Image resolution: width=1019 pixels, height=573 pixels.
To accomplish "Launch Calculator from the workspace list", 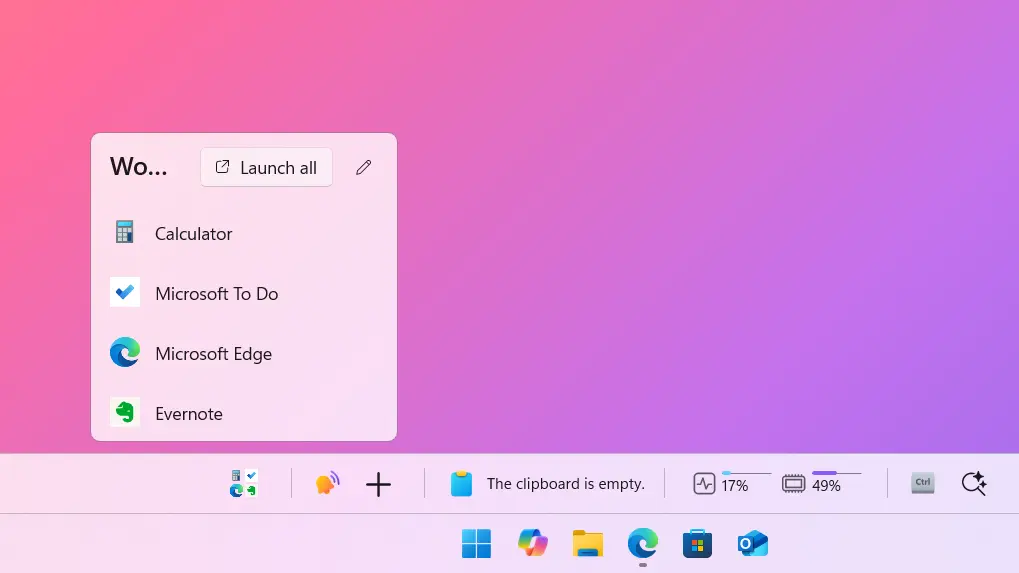I will coord(244,233).
